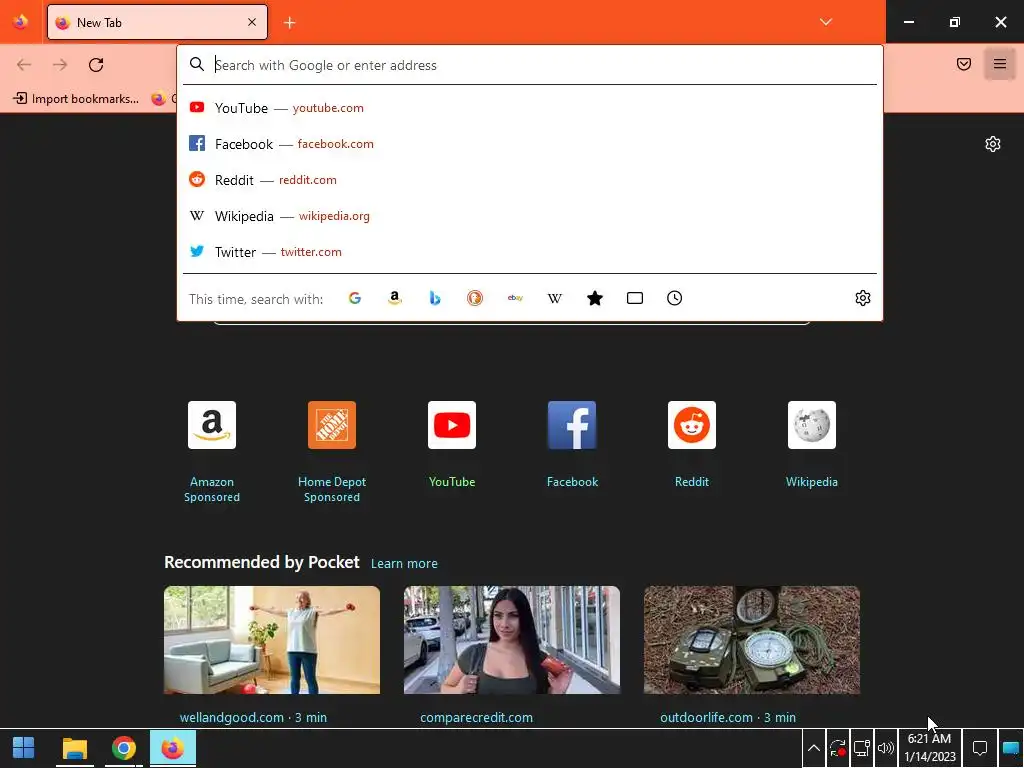Open Windows Start menu
The width and height of the screenshot is (1024, 768).
click(24, 748)
